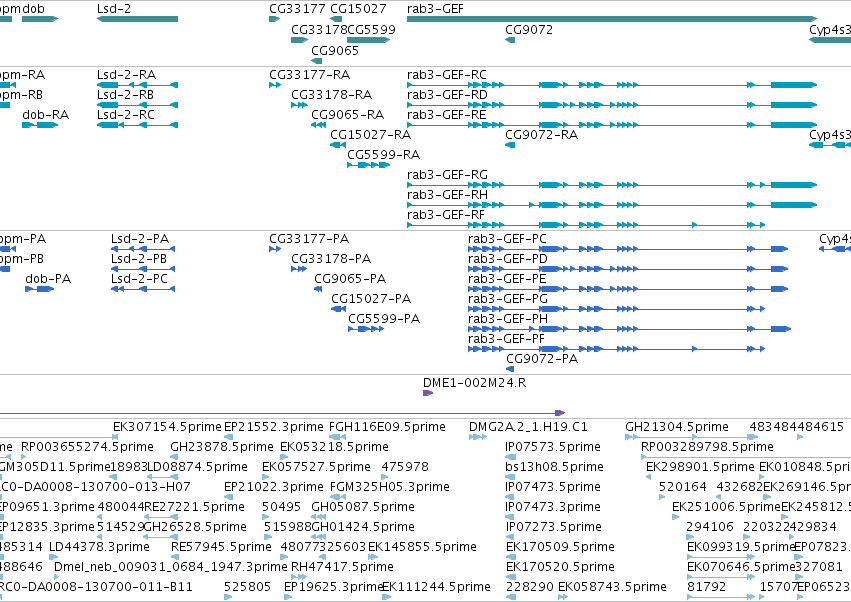This screenshot has width=851, height=602.
Task: Click the CG33177-PA protein label
Action: click(309, 239)
